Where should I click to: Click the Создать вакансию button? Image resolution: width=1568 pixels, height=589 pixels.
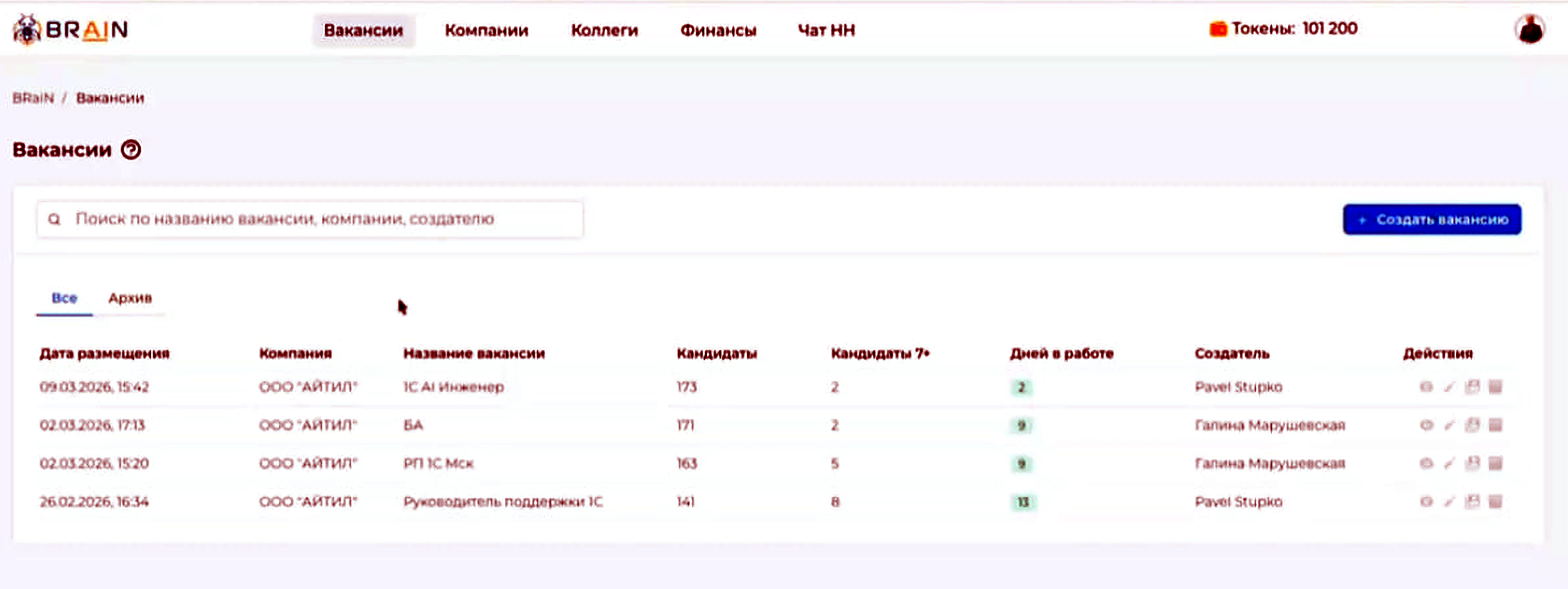(1432, 220)
